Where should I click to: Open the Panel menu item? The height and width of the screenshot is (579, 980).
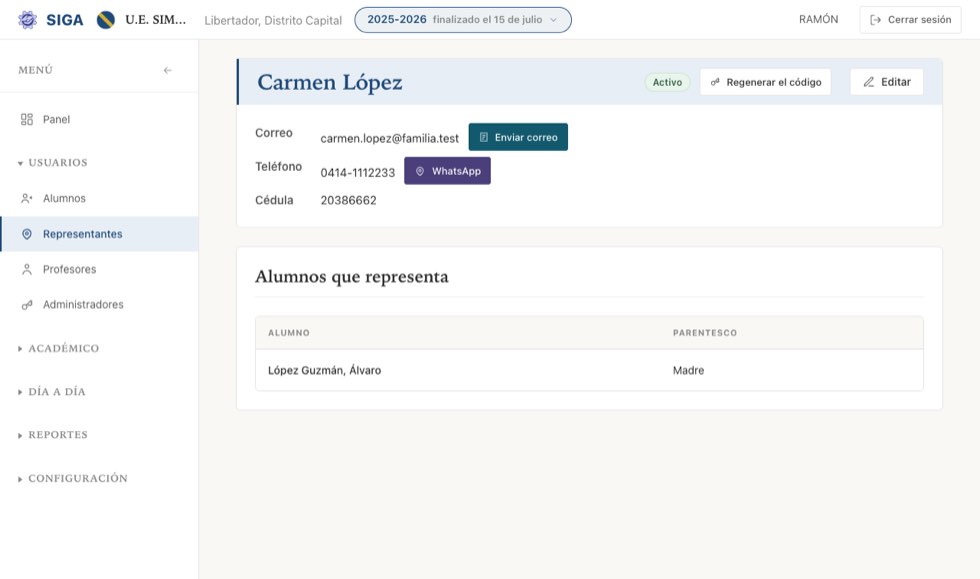(x=99, y=119)
